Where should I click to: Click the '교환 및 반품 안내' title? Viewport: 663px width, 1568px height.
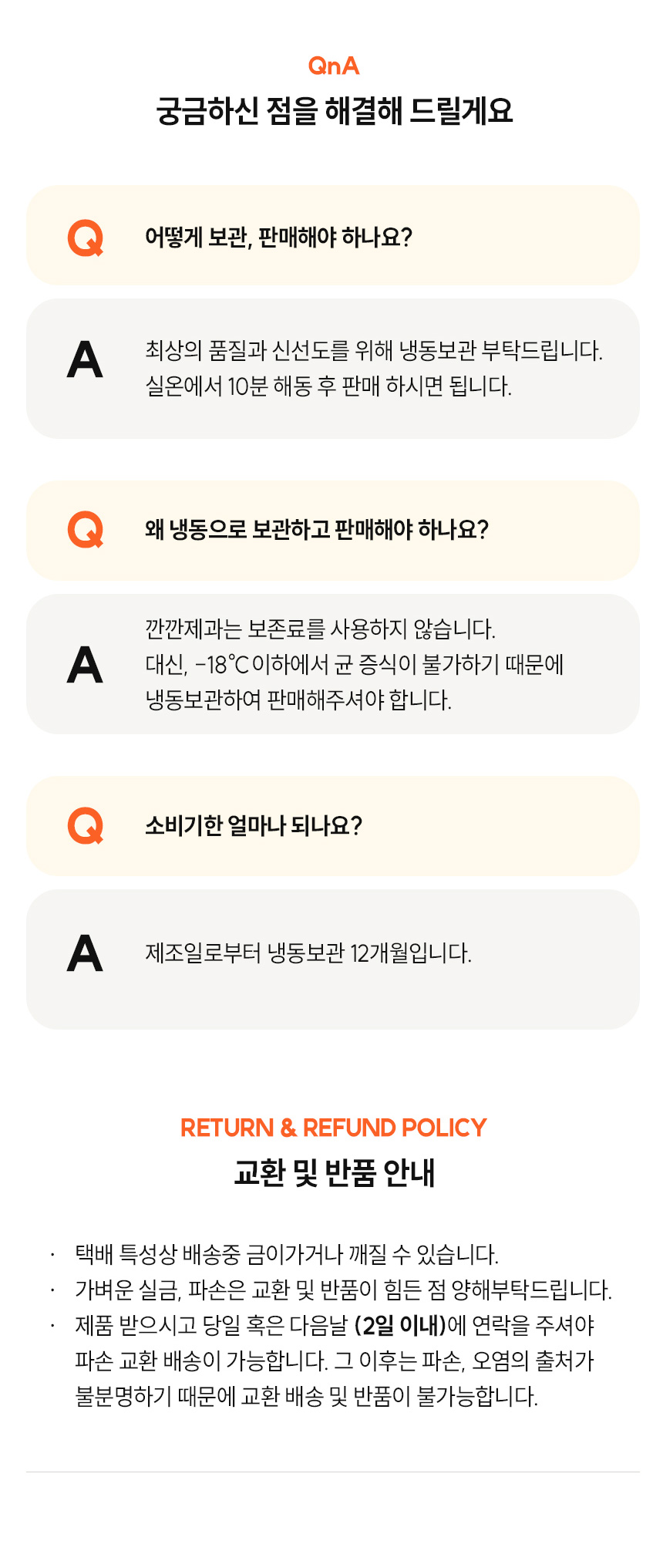[x=334, y=1172]
